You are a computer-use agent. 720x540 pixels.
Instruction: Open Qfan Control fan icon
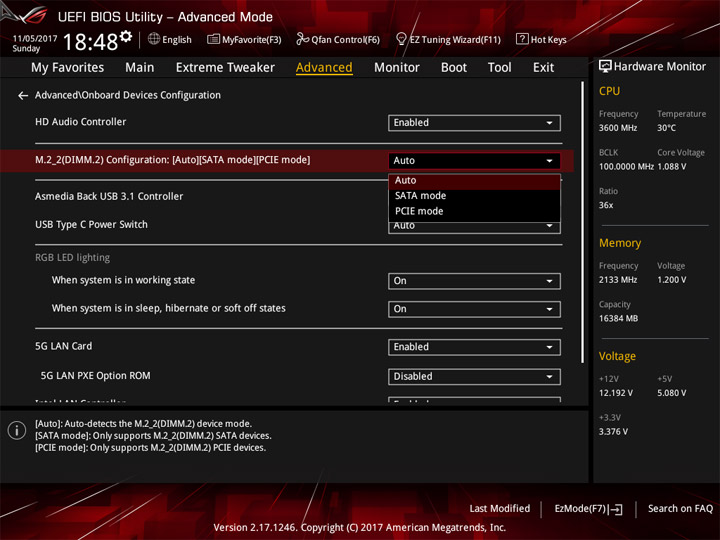click(302, 39)
